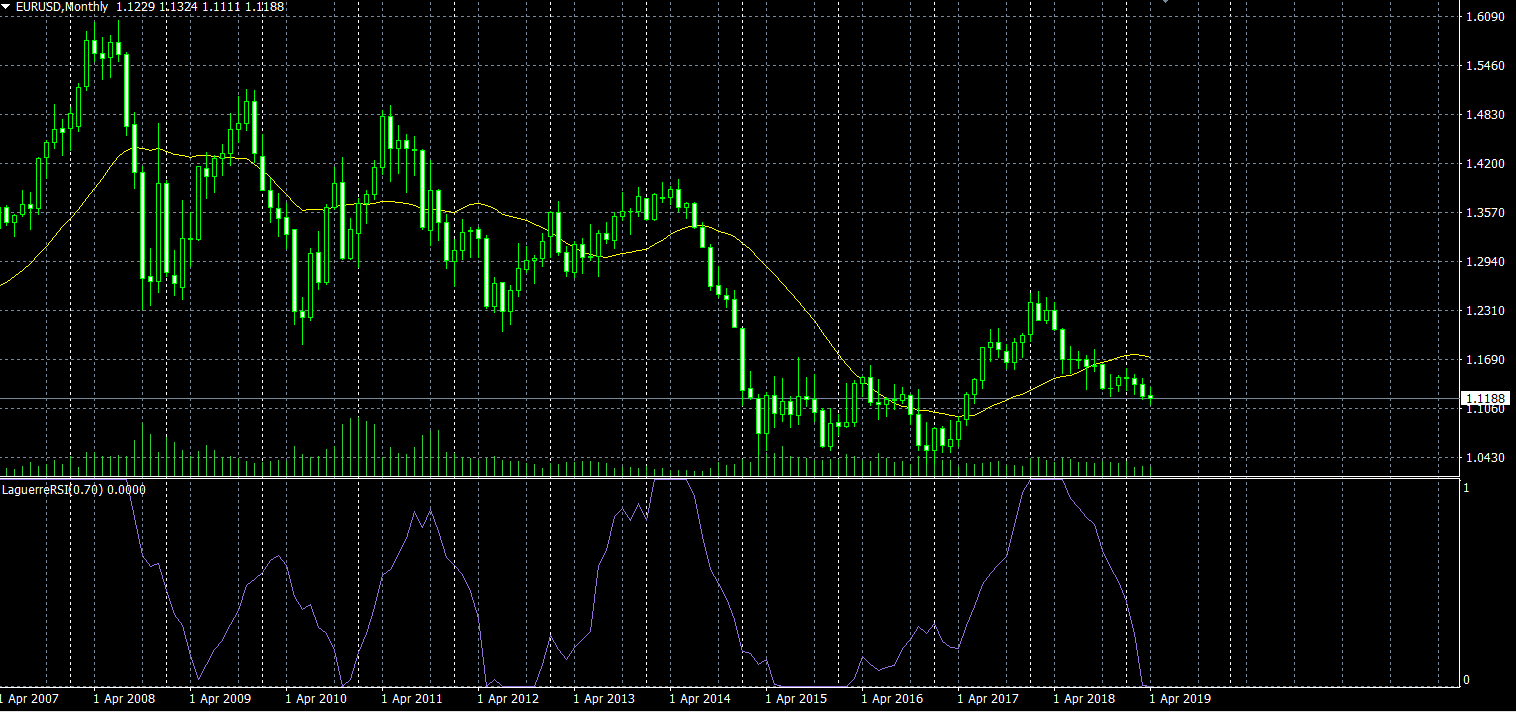
Task: Click the triangle arrow beside EURUSD,Monthly
Action: (6, 7)
